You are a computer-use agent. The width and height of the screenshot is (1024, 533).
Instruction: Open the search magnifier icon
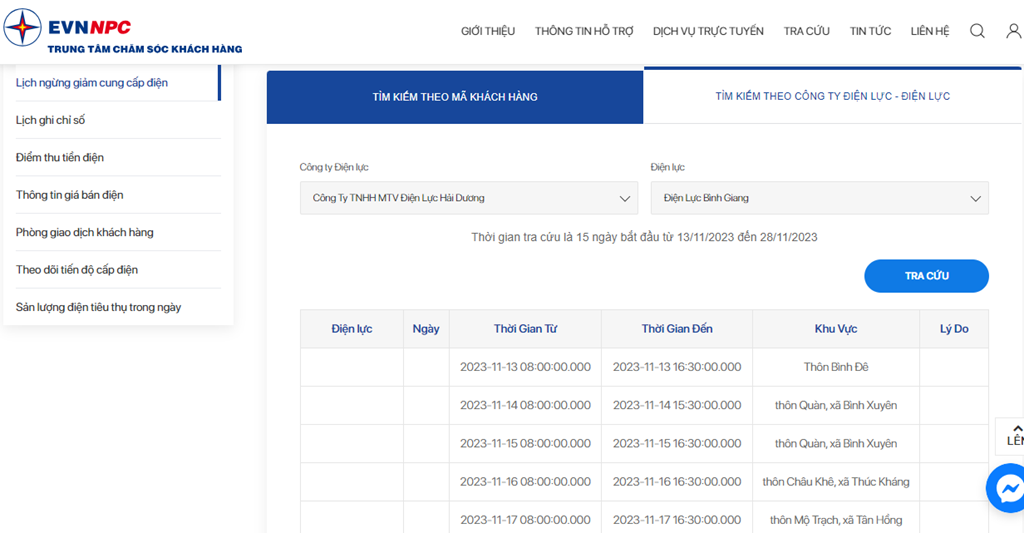(x=977, y=31)
